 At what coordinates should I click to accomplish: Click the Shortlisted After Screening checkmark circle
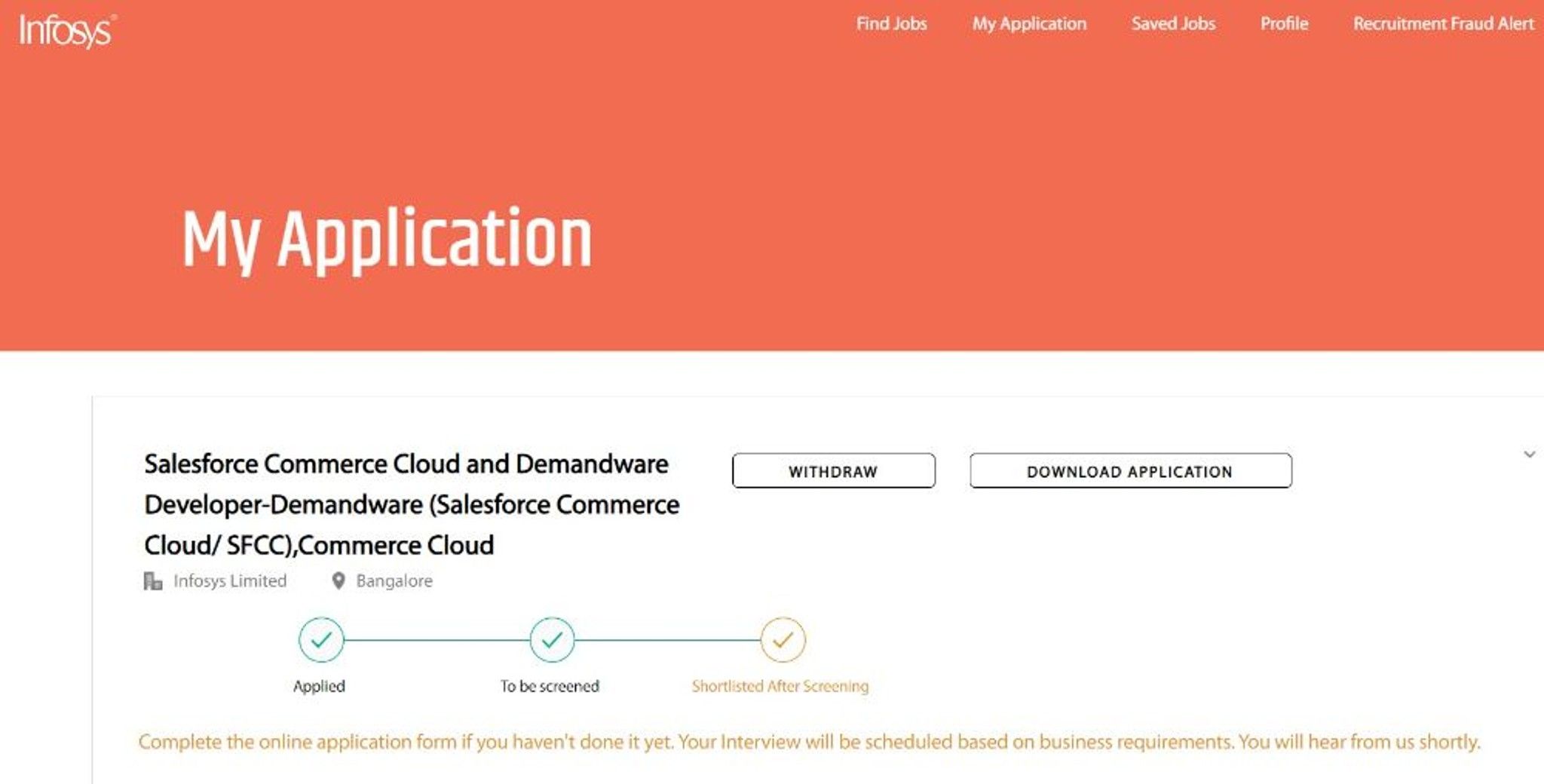783,640
